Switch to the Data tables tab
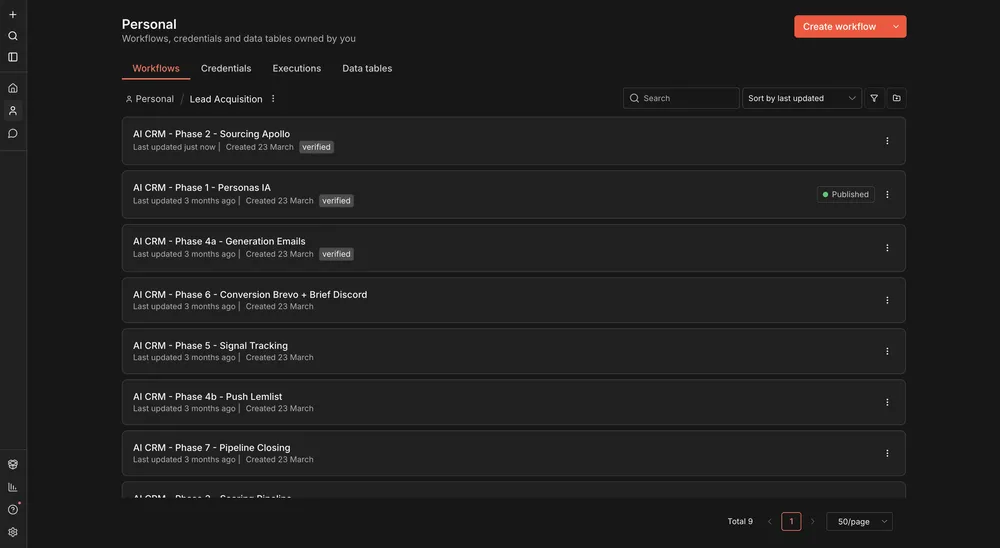The image size is (1000, 548). point(367,68)
